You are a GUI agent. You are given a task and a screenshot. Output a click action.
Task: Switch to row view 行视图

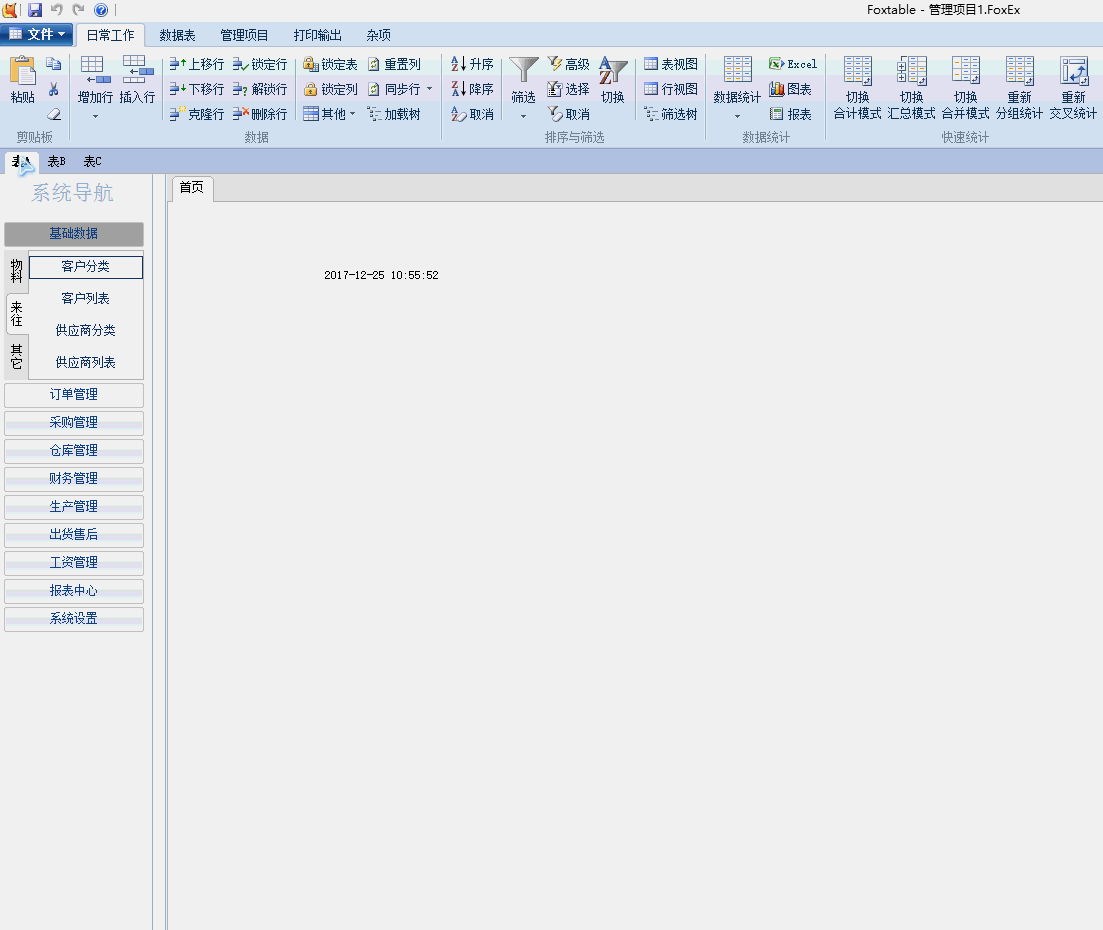pos(671,89)
